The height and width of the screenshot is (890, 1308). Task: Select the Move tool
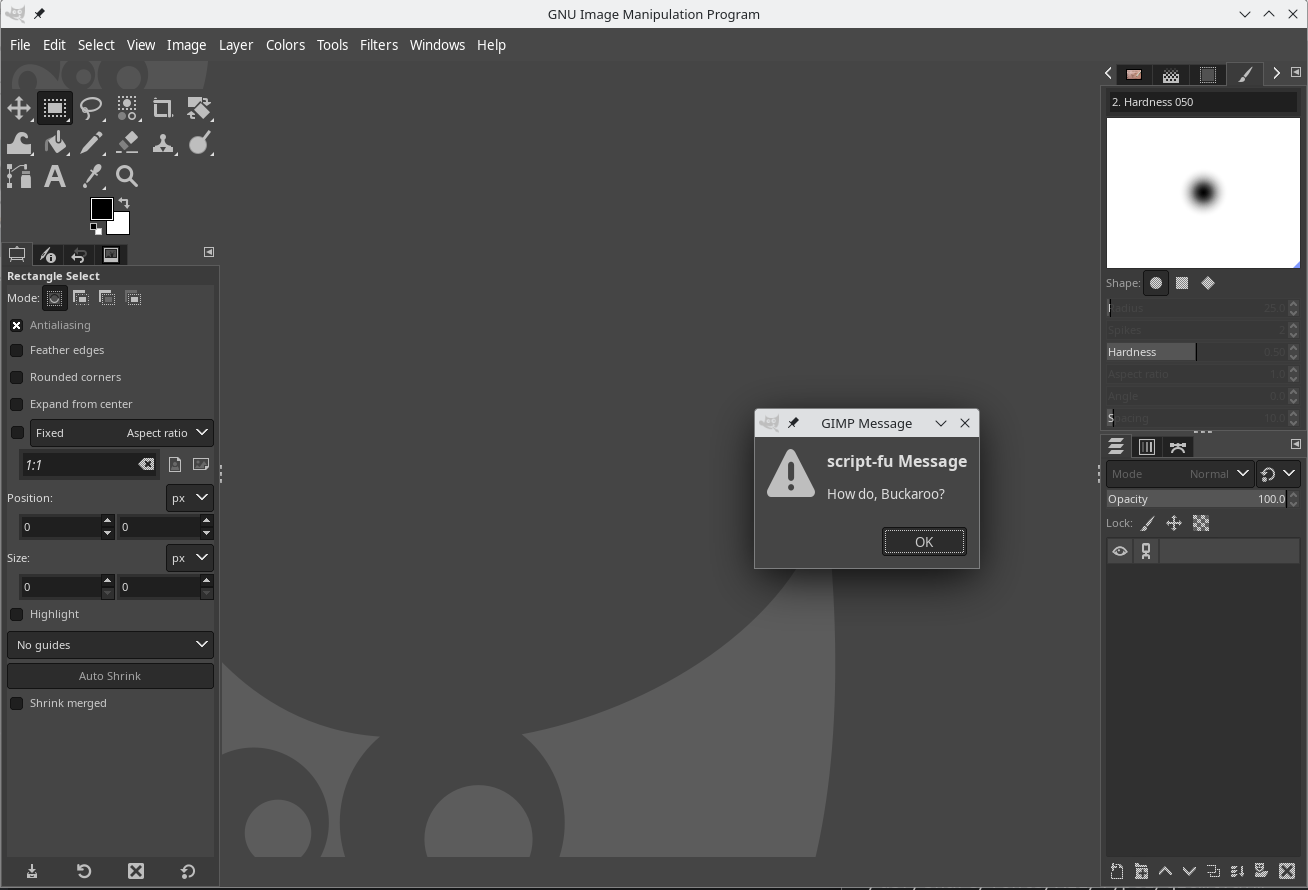[19, 108]
